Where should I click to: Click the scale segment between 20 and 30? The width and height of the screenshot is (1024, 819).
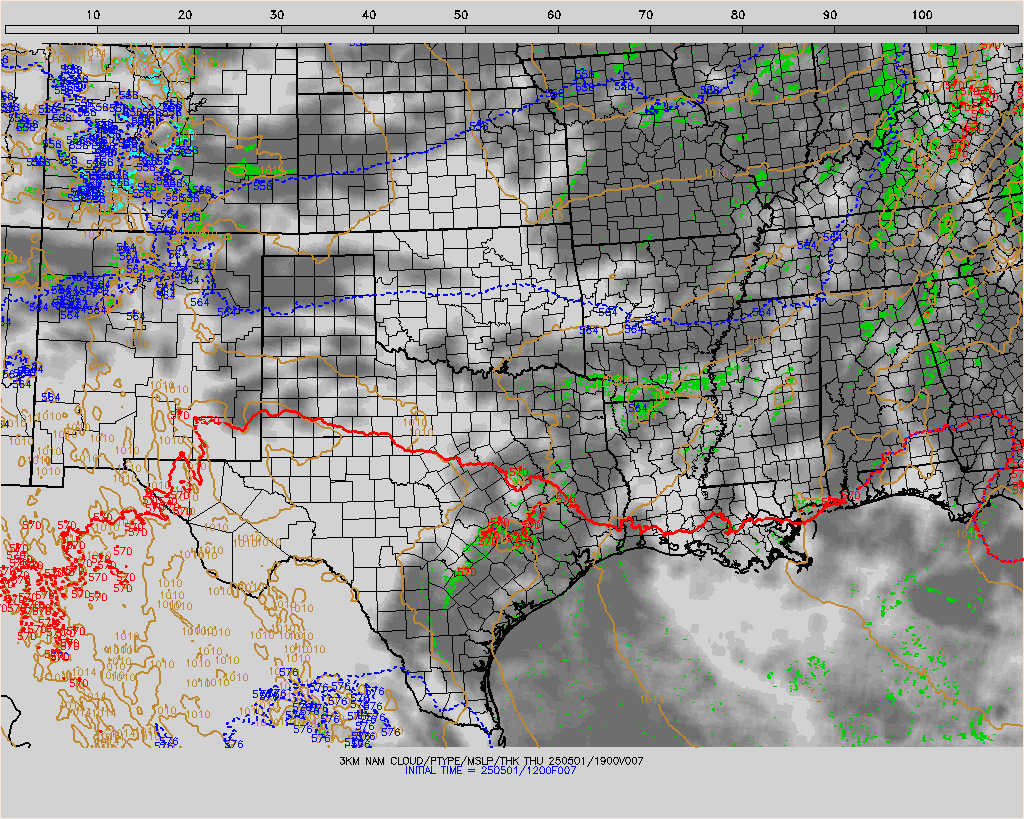coord(235,29)
